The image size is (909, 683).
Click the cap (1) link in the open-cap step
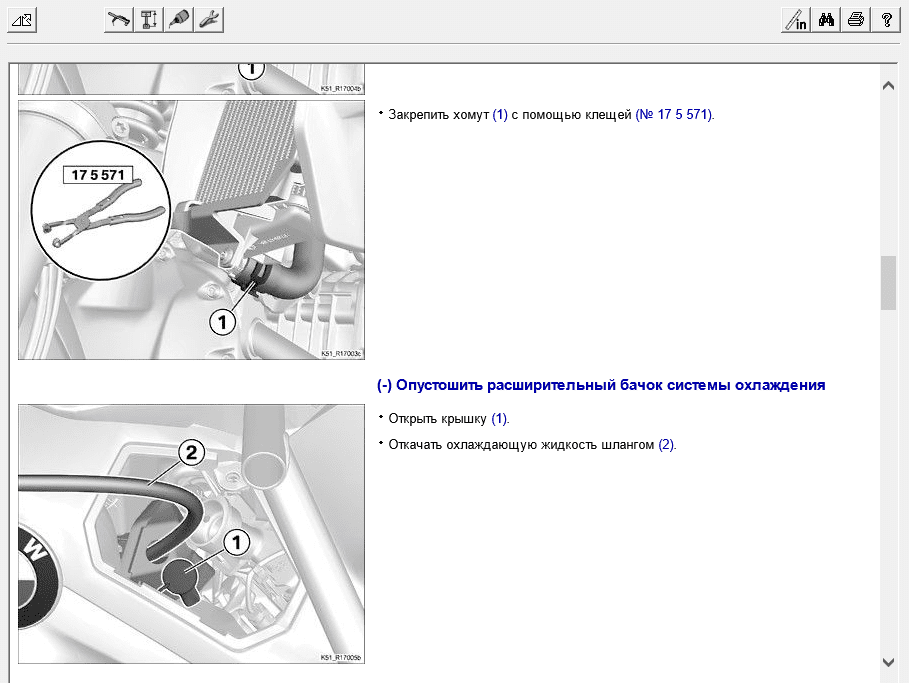click(499, 418)
